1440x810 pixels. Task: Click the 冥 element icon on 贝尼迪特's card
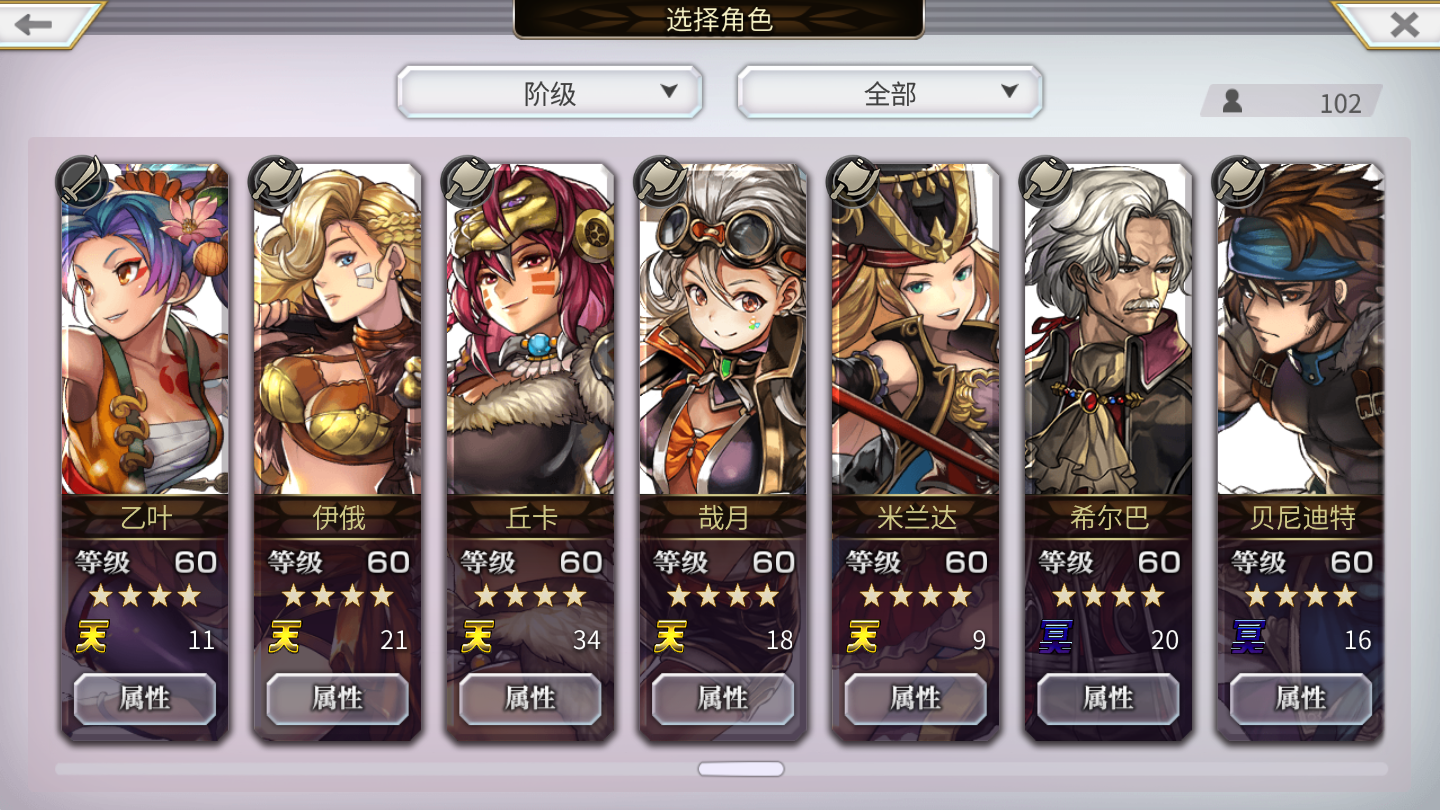coord(1248,637)
